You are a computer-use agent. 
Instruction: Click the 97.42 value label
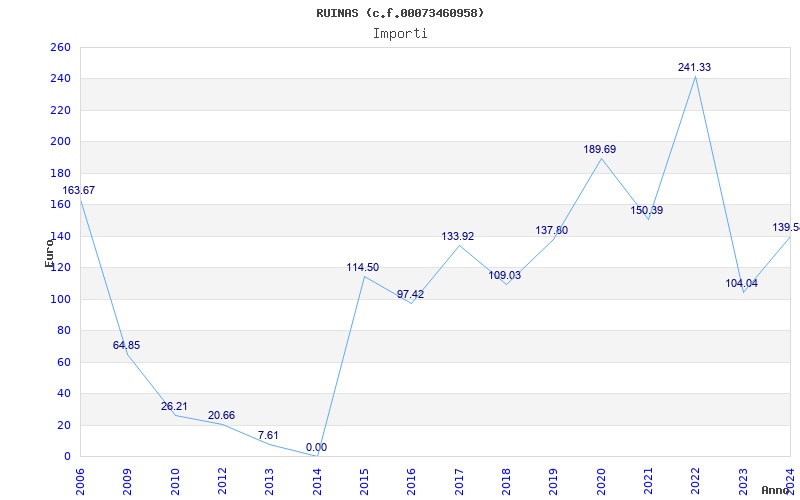[411, 294]
